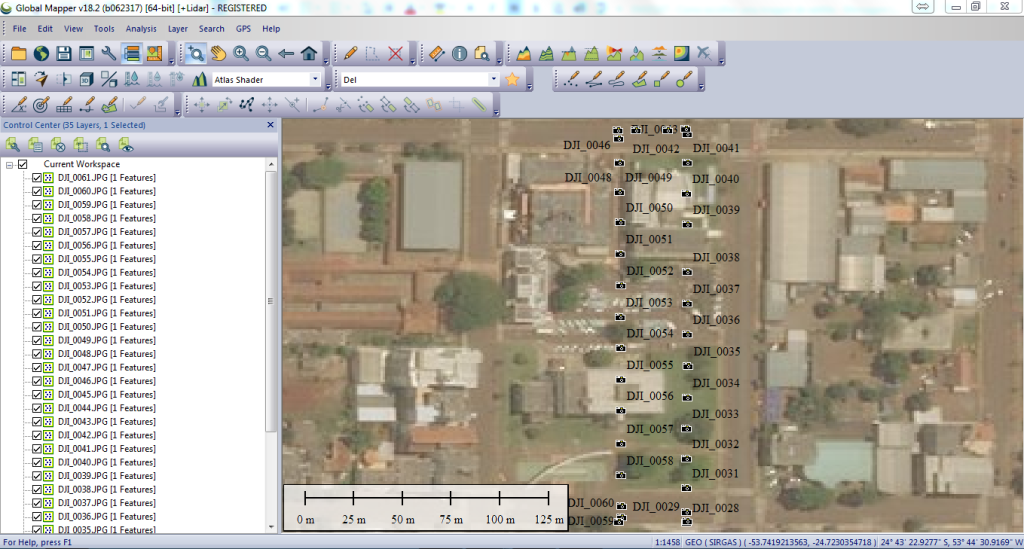Select the Pan hand tool
Viewport: 1024px width, 549px height.
point(218,53)
